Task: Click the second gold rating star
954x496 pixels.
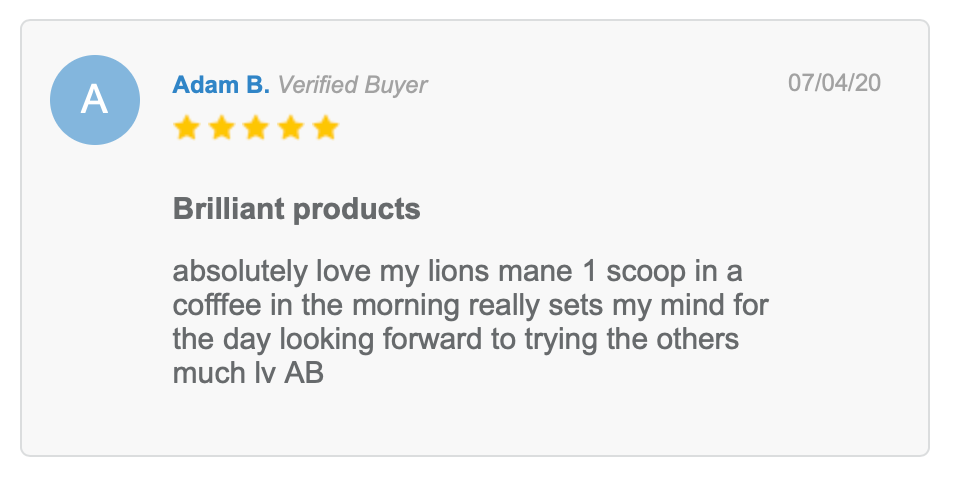Action: coord(221,128)
